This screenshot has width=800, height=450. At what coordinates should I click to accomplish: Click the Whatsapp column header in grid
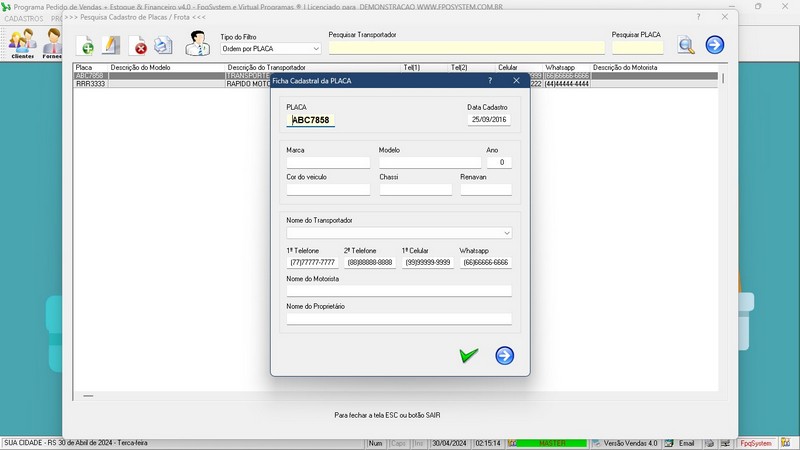(x=567, y=67)
